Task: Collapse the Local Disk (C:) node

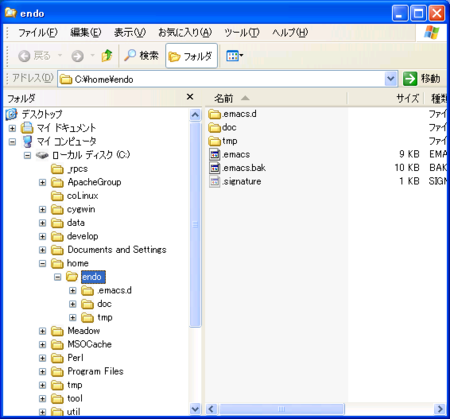Action: pyautogui.click(x=27, y=155)
